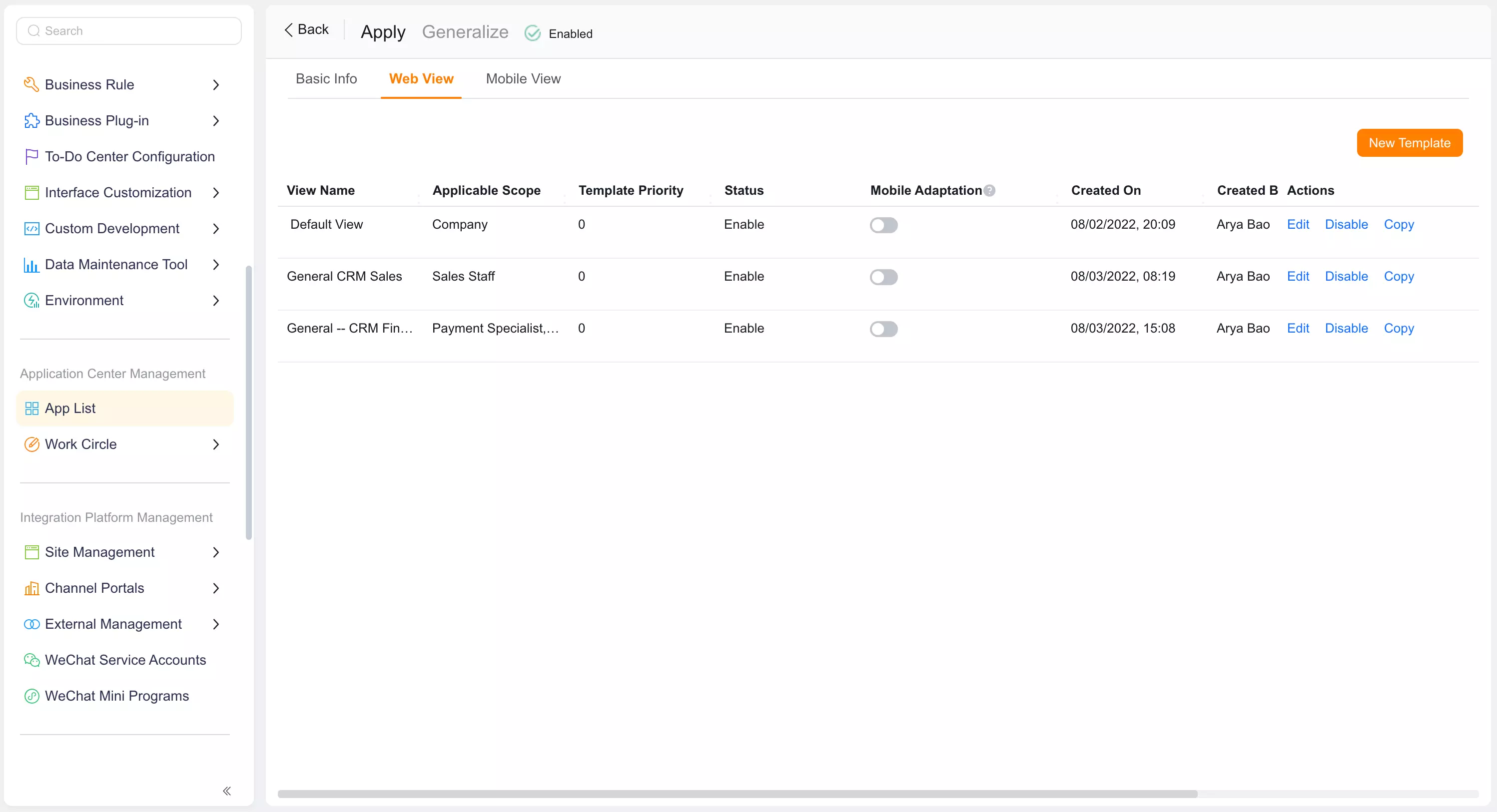Select the Web View tab
This screenshot has width=1497, height=812.
421,79
